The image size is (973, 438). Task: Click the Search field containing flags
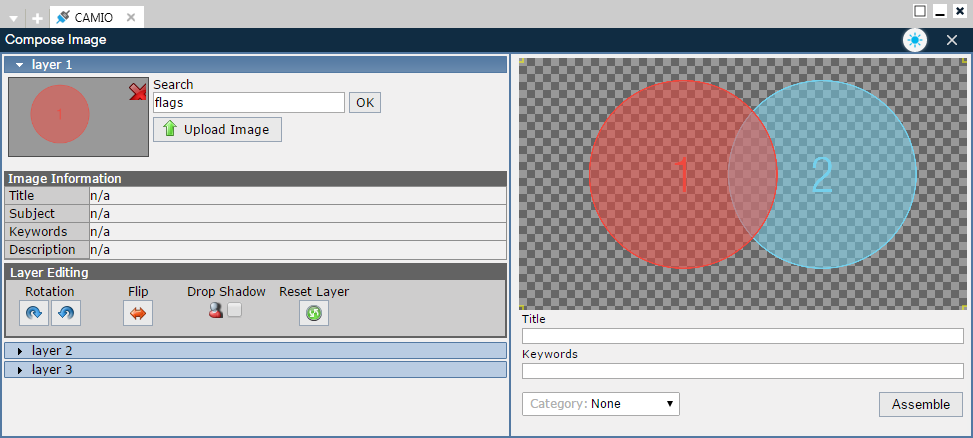pyautogui.click(x=248, y=102)
